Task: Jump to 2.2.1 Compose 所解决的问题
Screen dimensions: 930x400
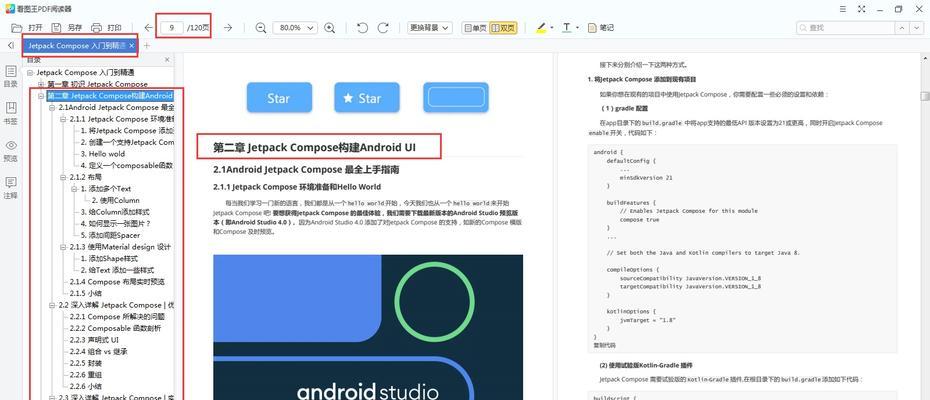Action: [117, 316]
